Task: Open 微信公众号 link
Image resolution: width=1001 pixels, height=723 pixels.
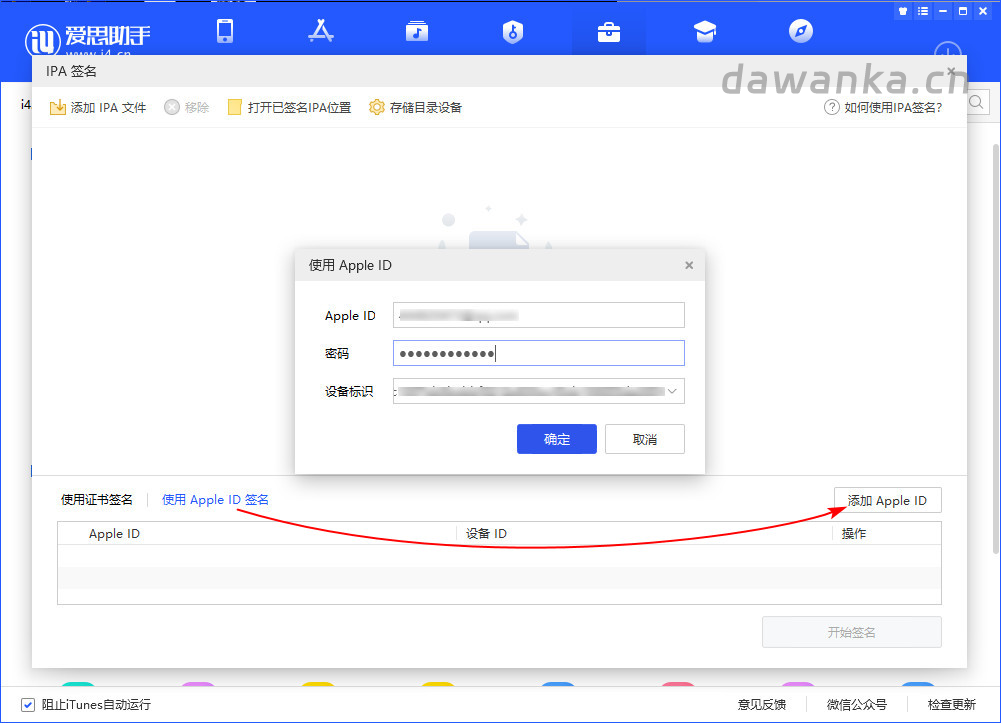Action: [857, 704]
